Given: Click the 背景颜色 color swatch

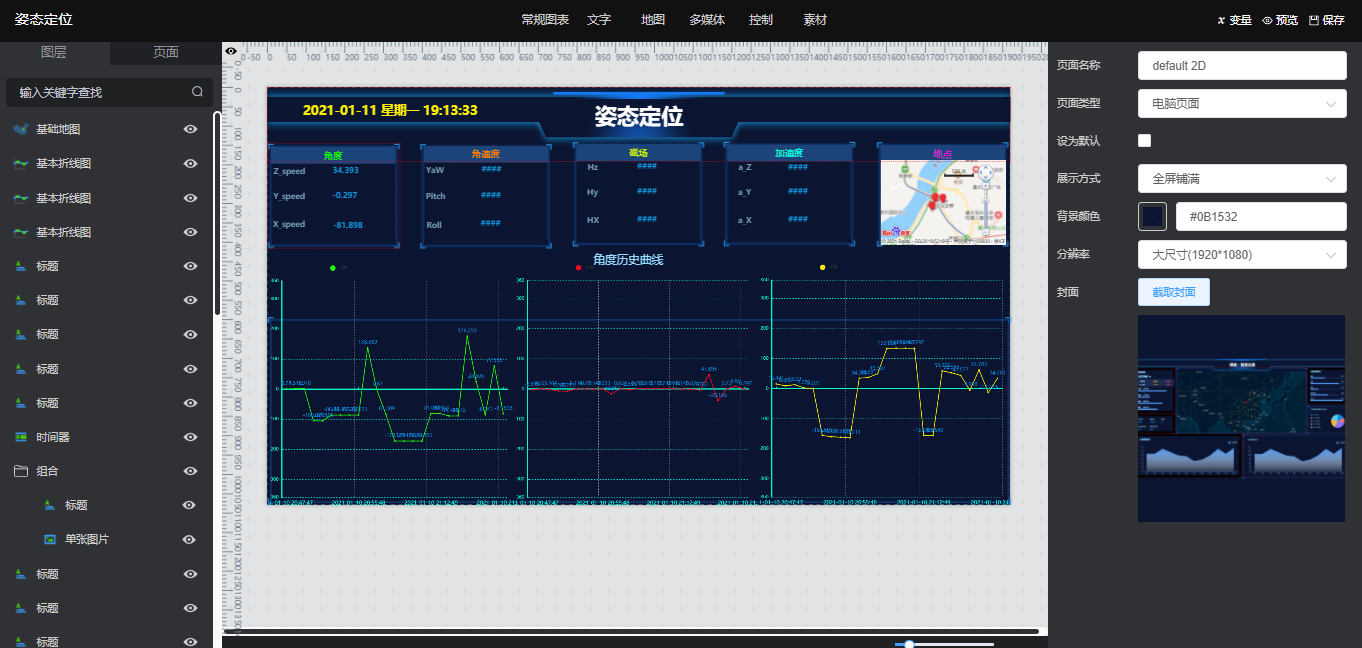Looking at the screenshot, I should (1152, 216).
